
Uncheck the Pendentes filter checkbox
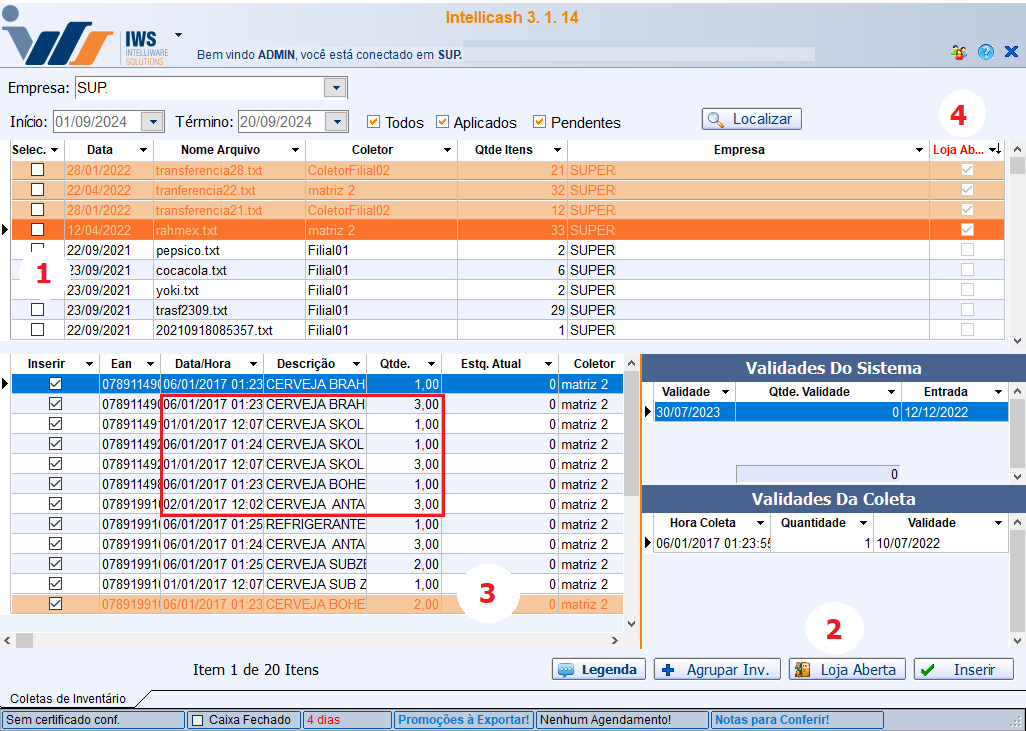tap(539, 122)
